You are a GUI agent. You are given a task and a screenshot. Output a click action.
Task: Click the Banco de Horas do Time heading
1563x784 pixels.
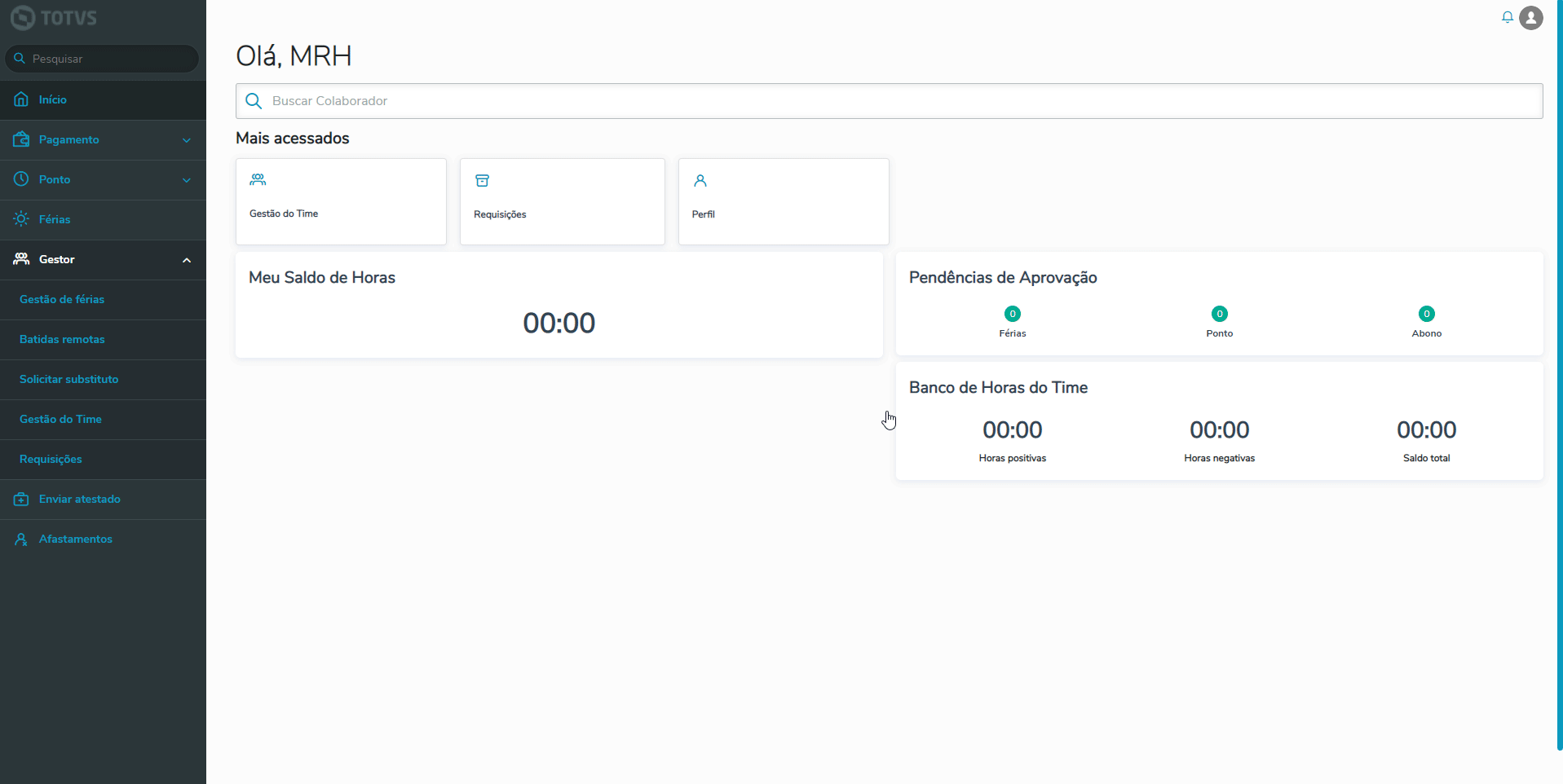(x=998, y=387)
